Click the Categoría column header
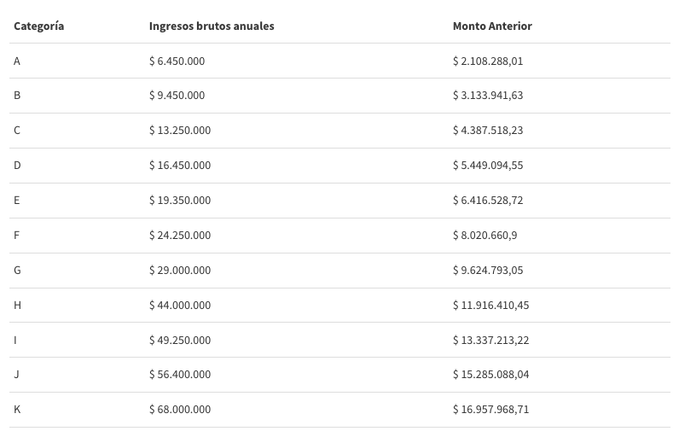Image resolution: width=679 pixels, height=437 pixels. click(39, 26)
